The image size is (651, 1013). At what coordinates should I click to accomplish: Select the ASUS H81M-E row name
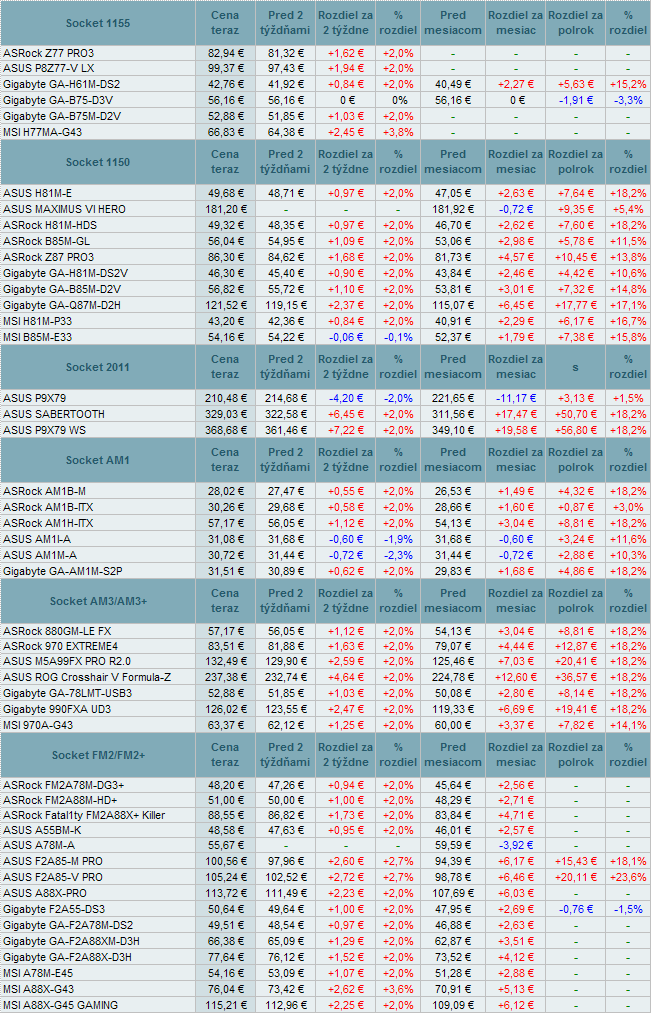click(x=37, y=193)
